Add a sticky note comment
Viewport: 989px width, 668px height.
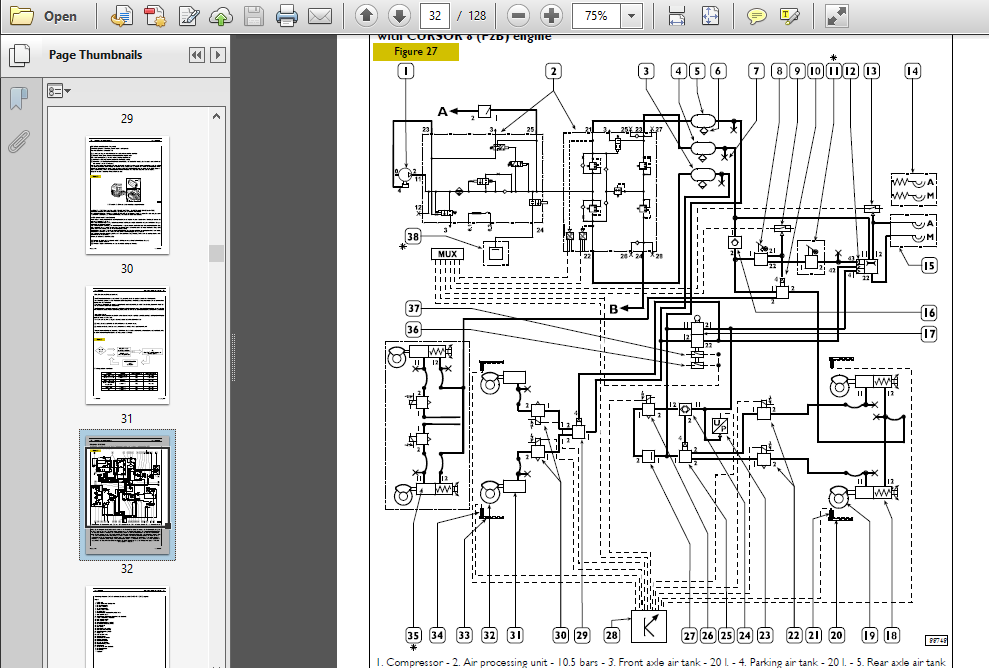click(756, 16)
